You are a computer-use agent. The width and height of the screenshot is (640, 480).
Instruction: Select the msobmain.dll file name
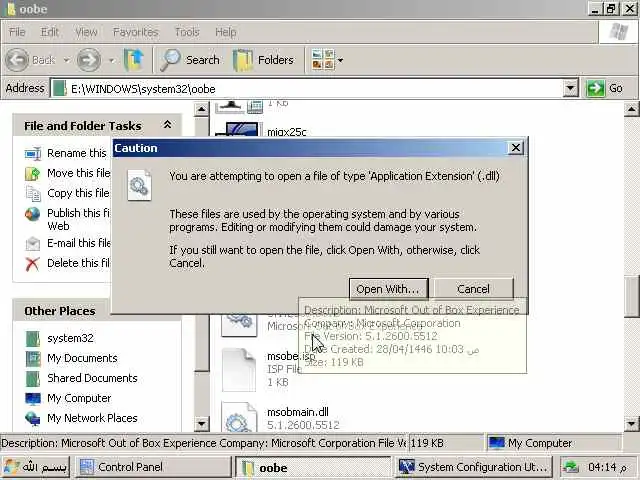(x=298, y=412)
